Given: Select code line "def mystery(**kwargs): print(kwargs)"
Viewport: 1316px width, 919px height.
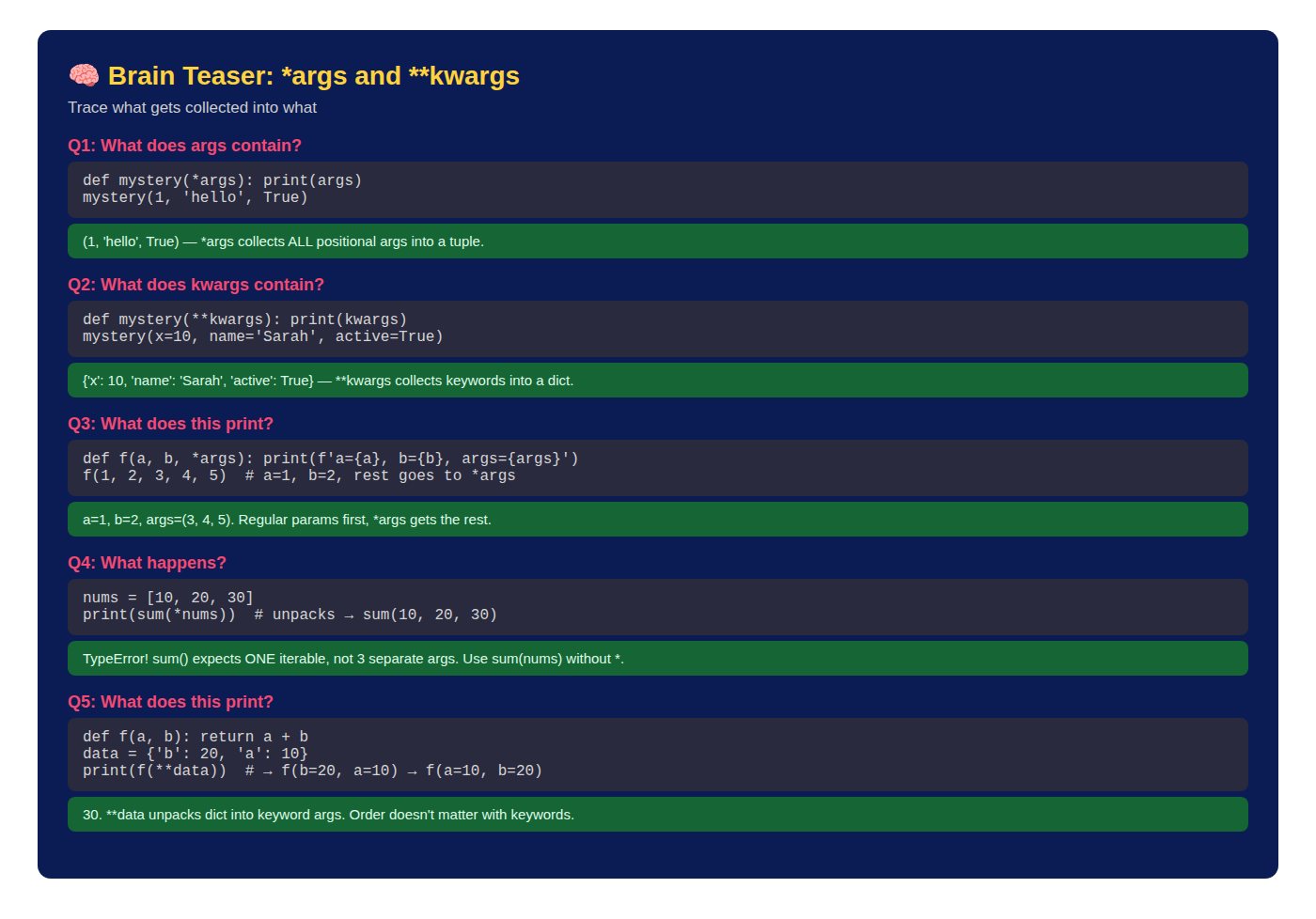Looking at the screenshot, I should pos(244,319).
